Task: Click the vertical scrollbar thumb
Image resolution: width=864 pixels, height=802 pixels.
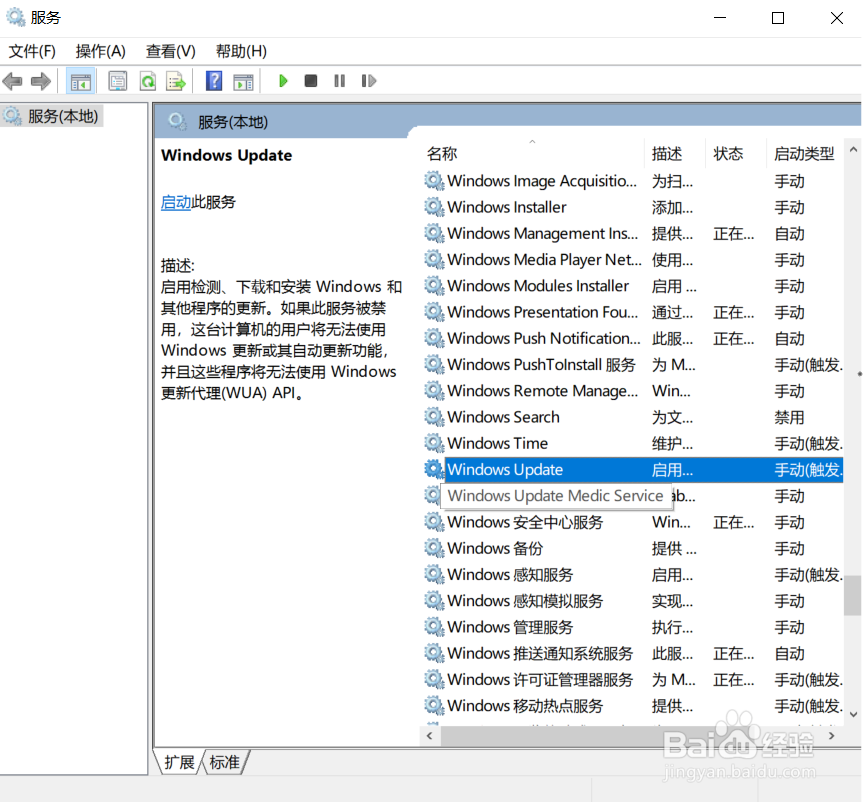Action: (x=852, y=595)
